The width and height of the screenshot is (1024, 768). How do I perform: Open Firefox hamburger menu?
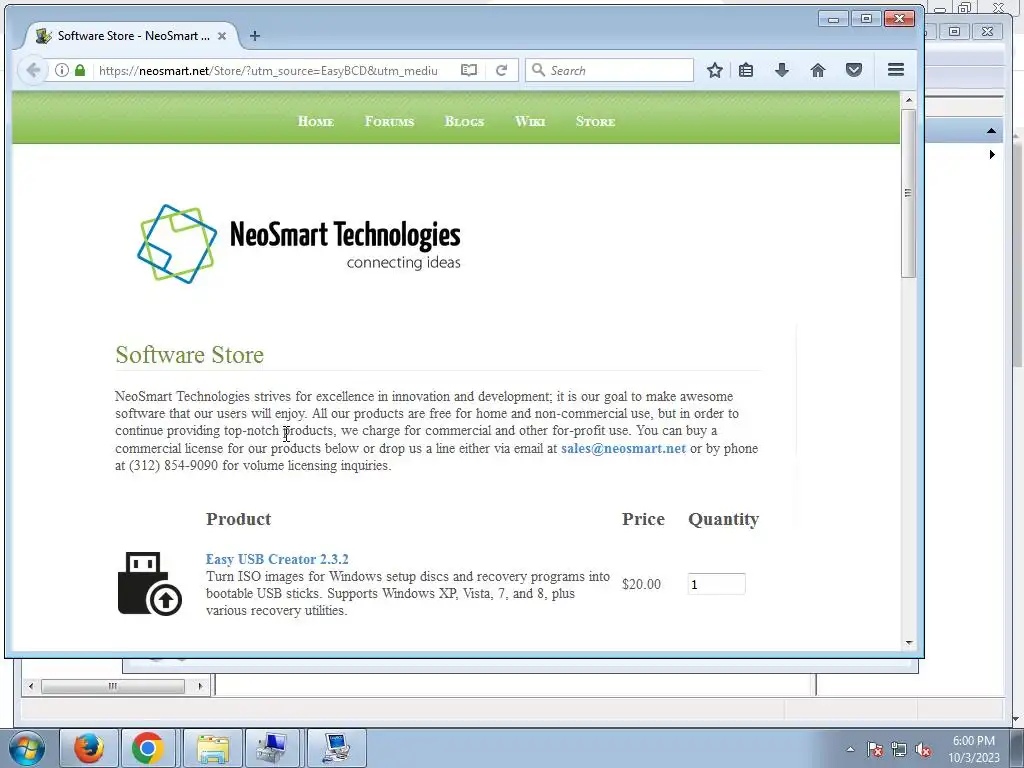point(896,69)
